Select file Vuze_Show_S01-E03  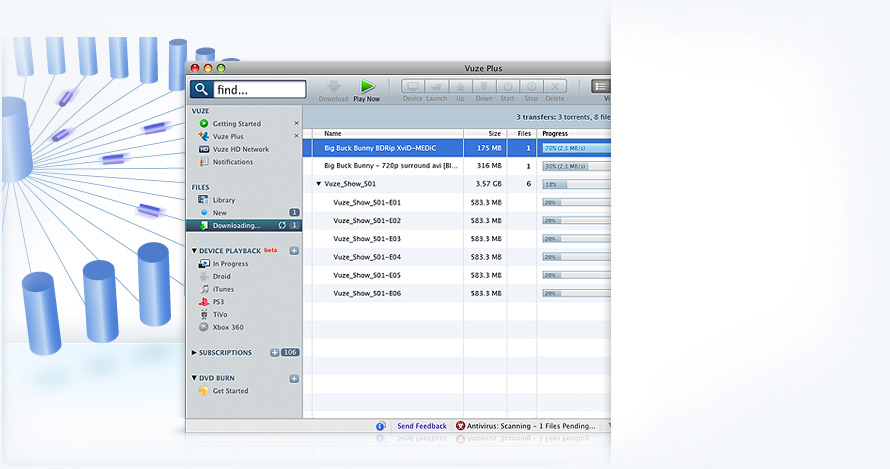coord(367,238)
